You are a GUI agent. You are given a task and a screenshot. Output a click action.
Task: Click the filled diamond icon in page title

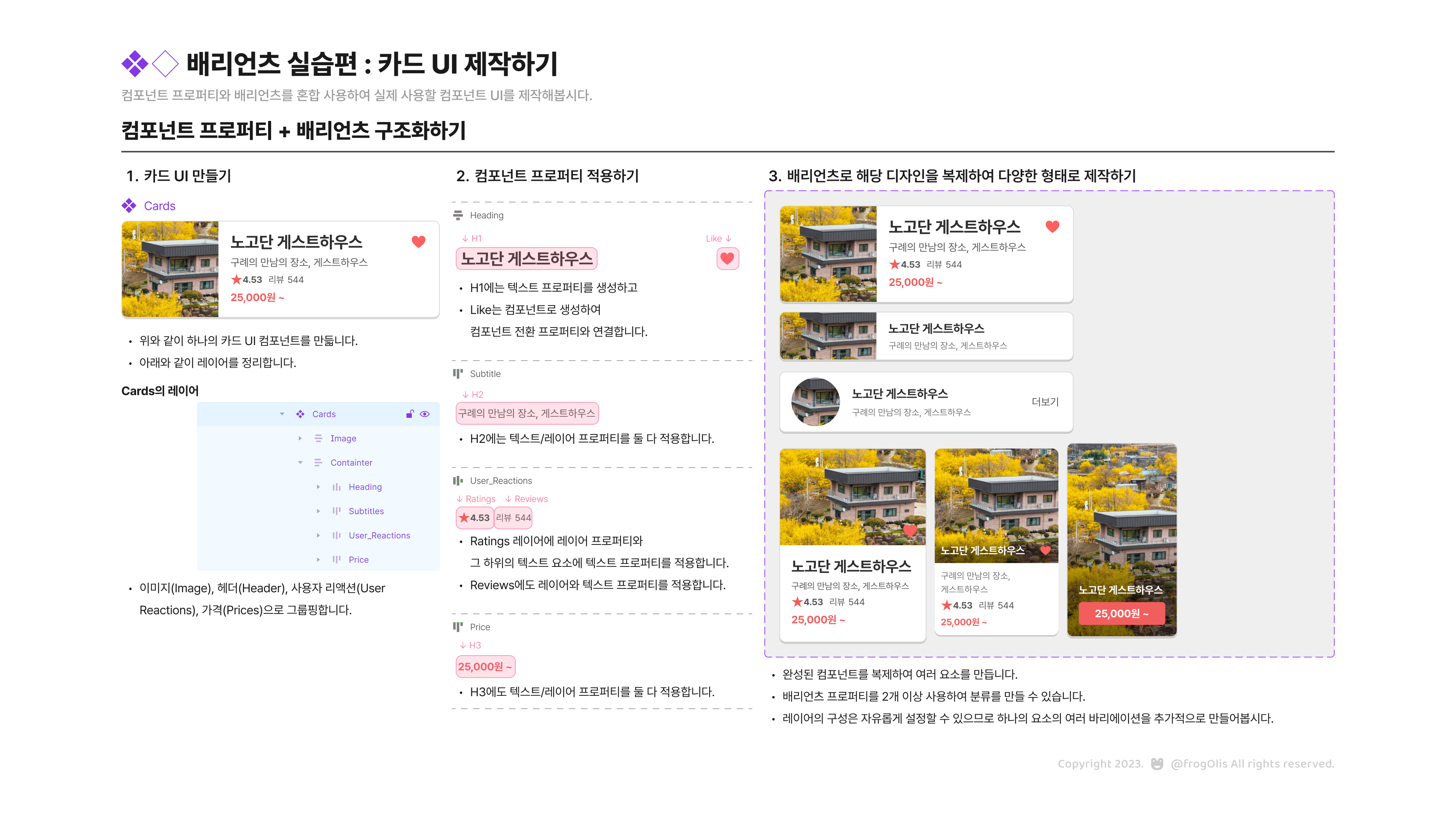[x=135, y=63]
